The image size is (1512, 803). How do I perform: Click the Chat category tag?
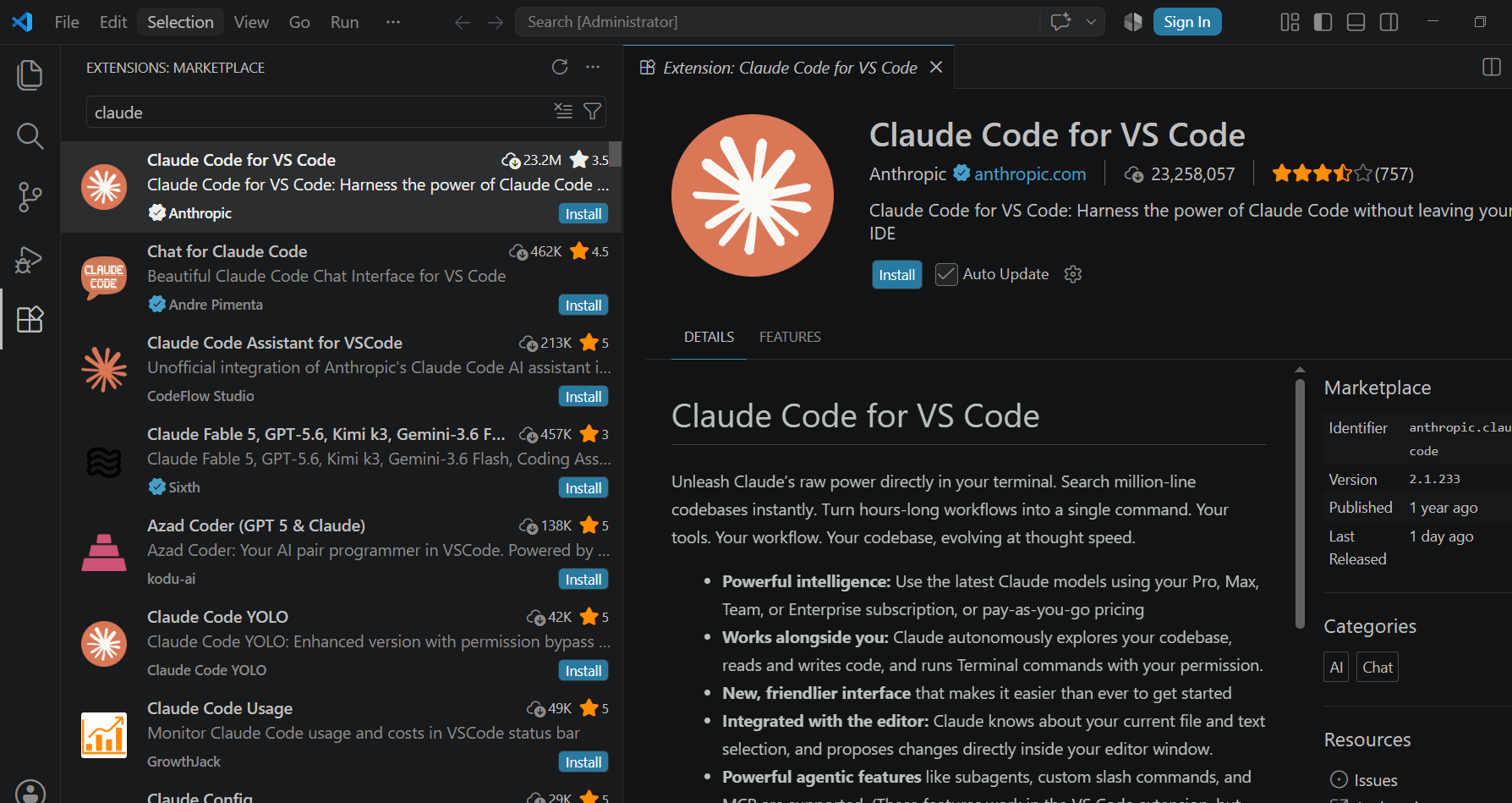[1378, 667]
